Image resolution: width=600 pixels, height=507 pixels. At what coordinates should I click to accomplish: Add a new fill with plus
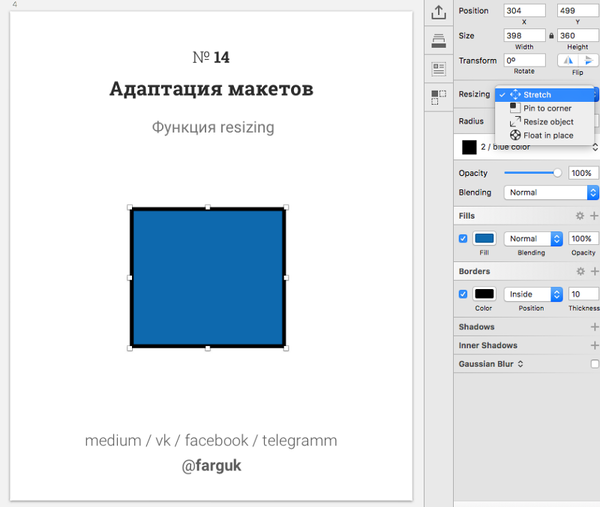pyautogui.click(x=594, y=216)
